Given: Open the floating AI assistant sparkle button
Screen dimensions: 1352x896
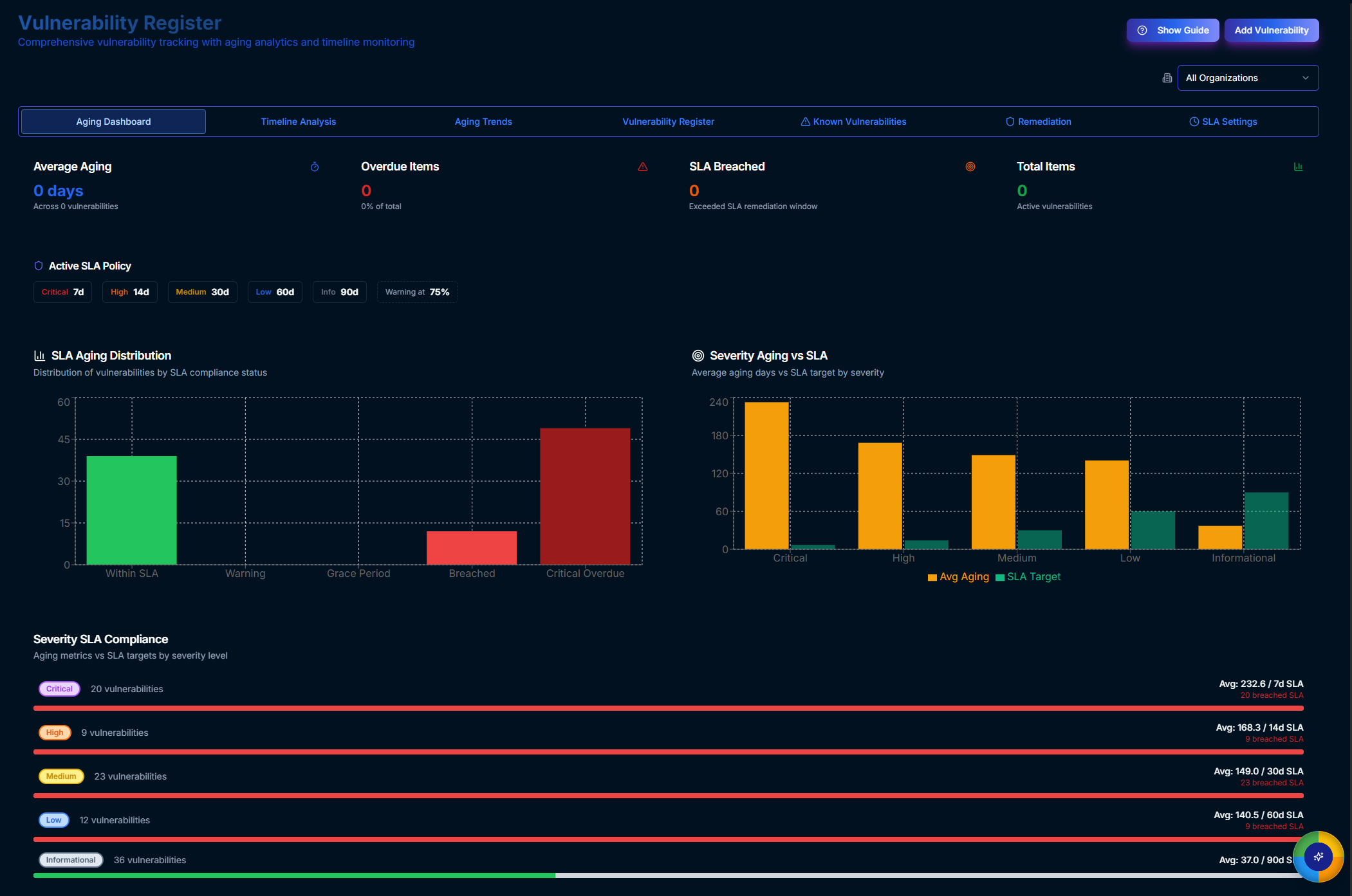Looking at the screenshot, I should point(1319,857).
